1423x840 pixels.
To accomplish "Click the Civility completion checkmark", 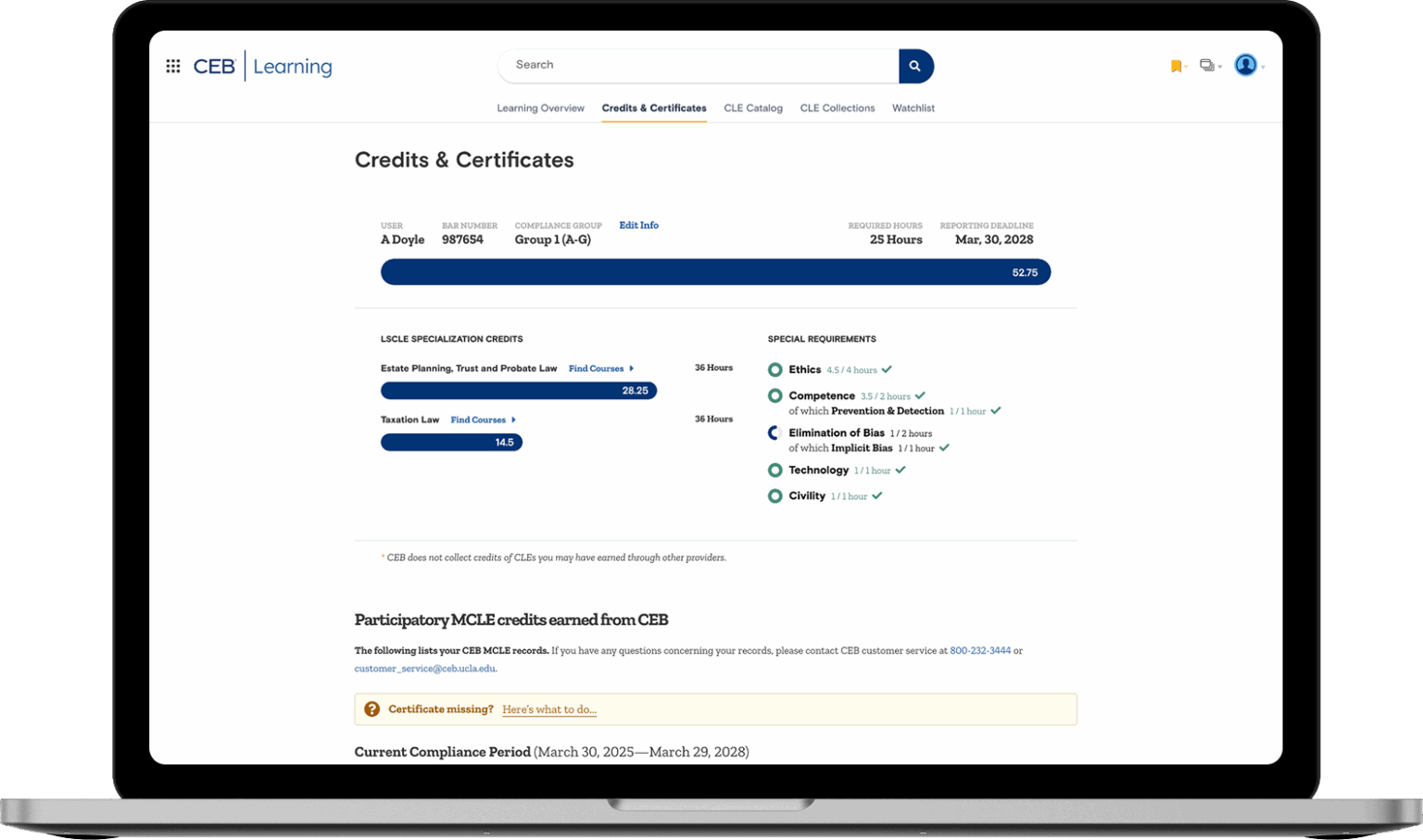I will point(877,496).
